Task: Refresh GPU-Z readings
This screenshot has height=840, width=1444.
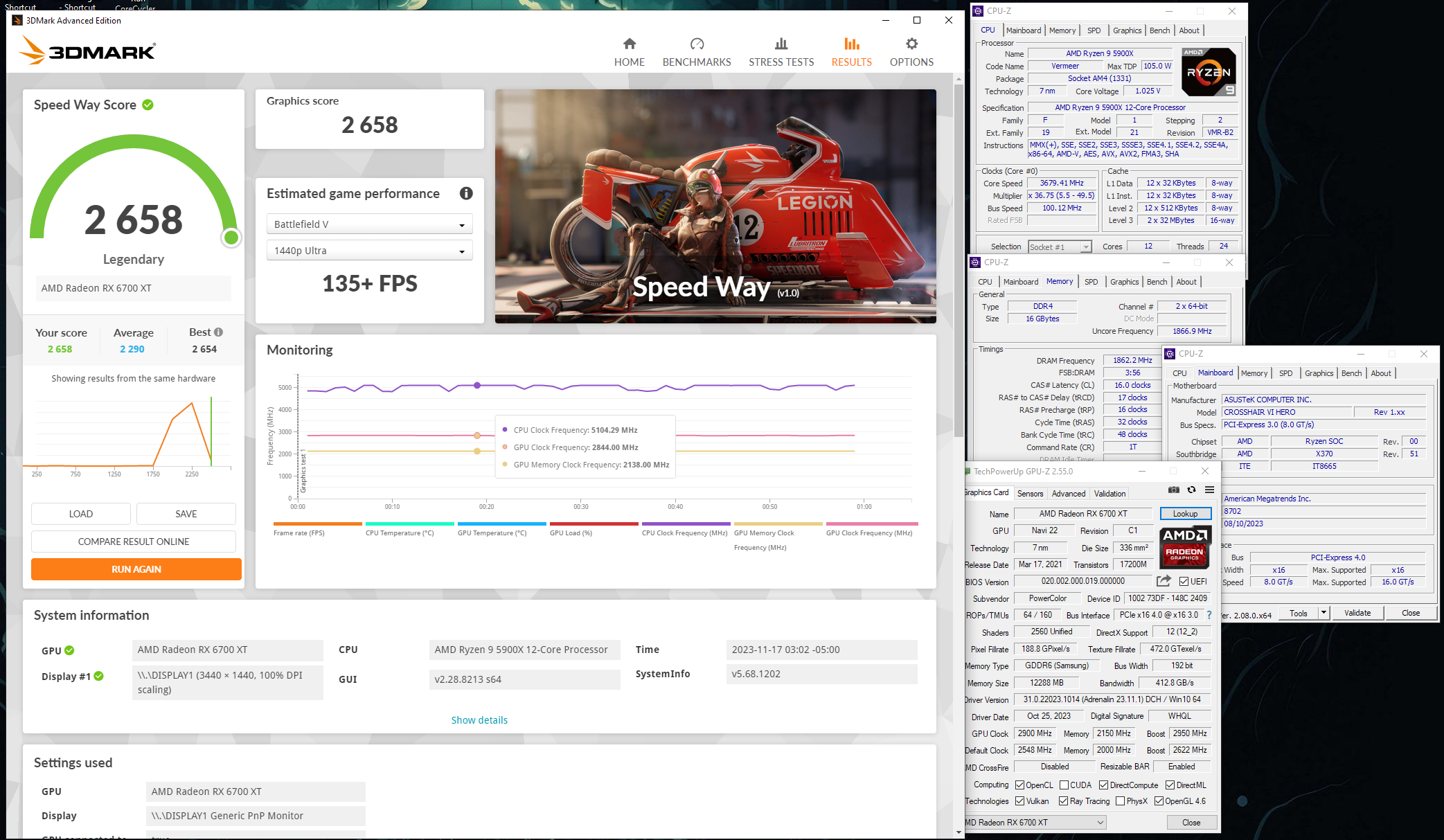Action: tap(1191, 490)
